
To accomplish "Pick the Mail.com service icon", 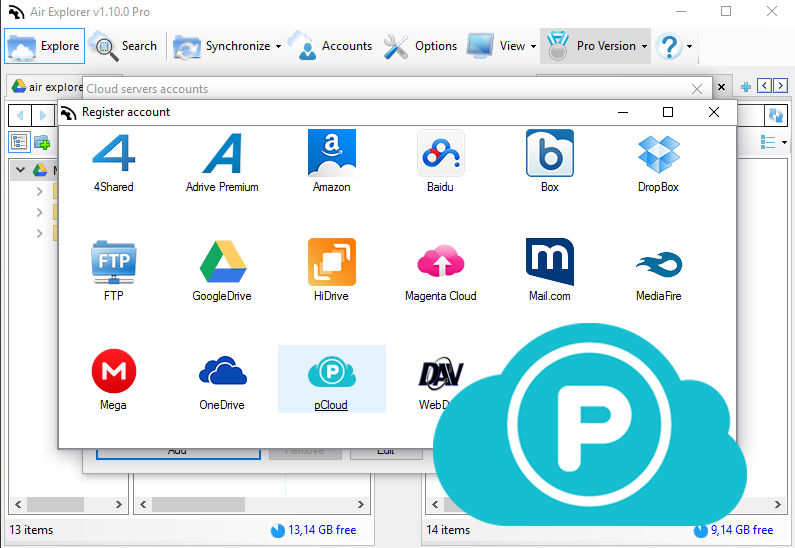I will coord(550,262).
